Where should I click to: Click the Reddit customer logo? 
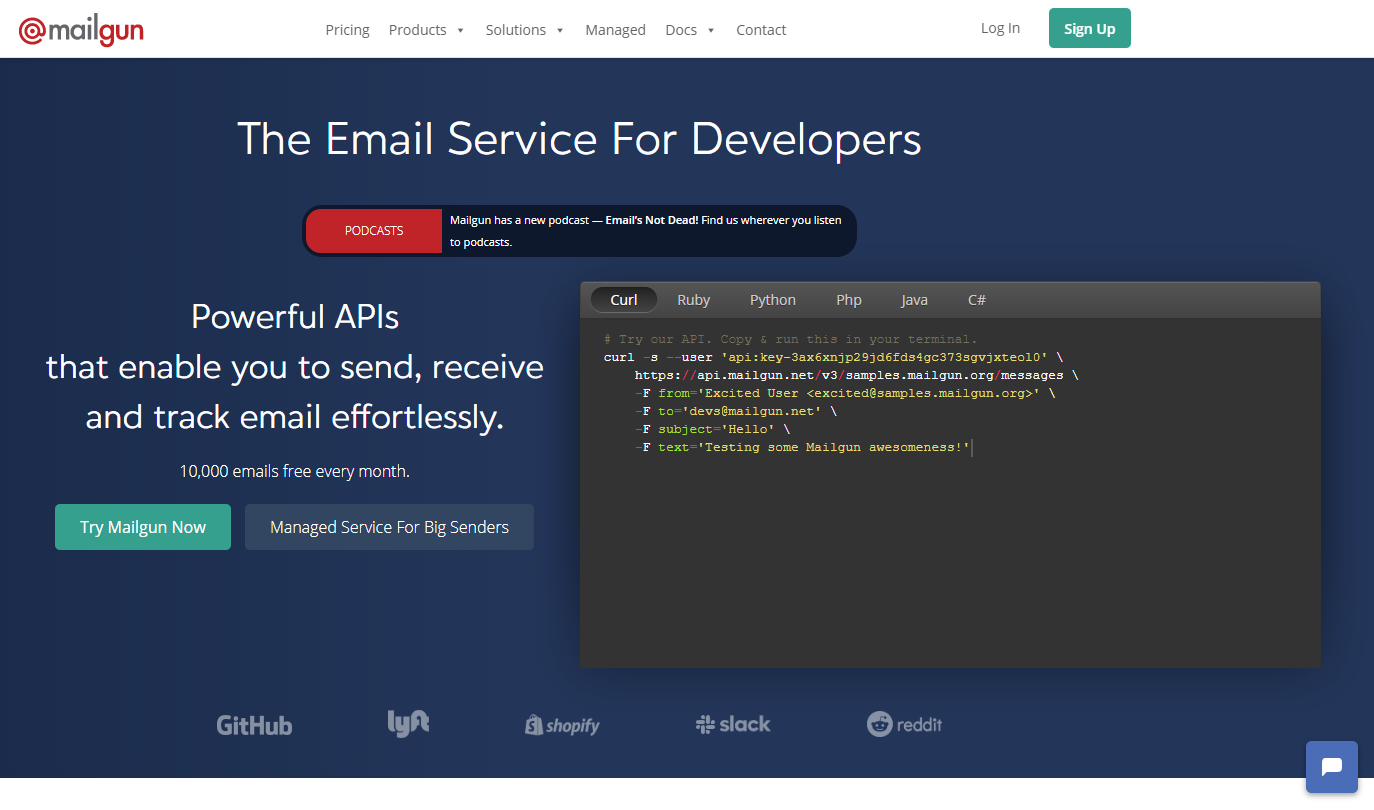pos(904,724)
